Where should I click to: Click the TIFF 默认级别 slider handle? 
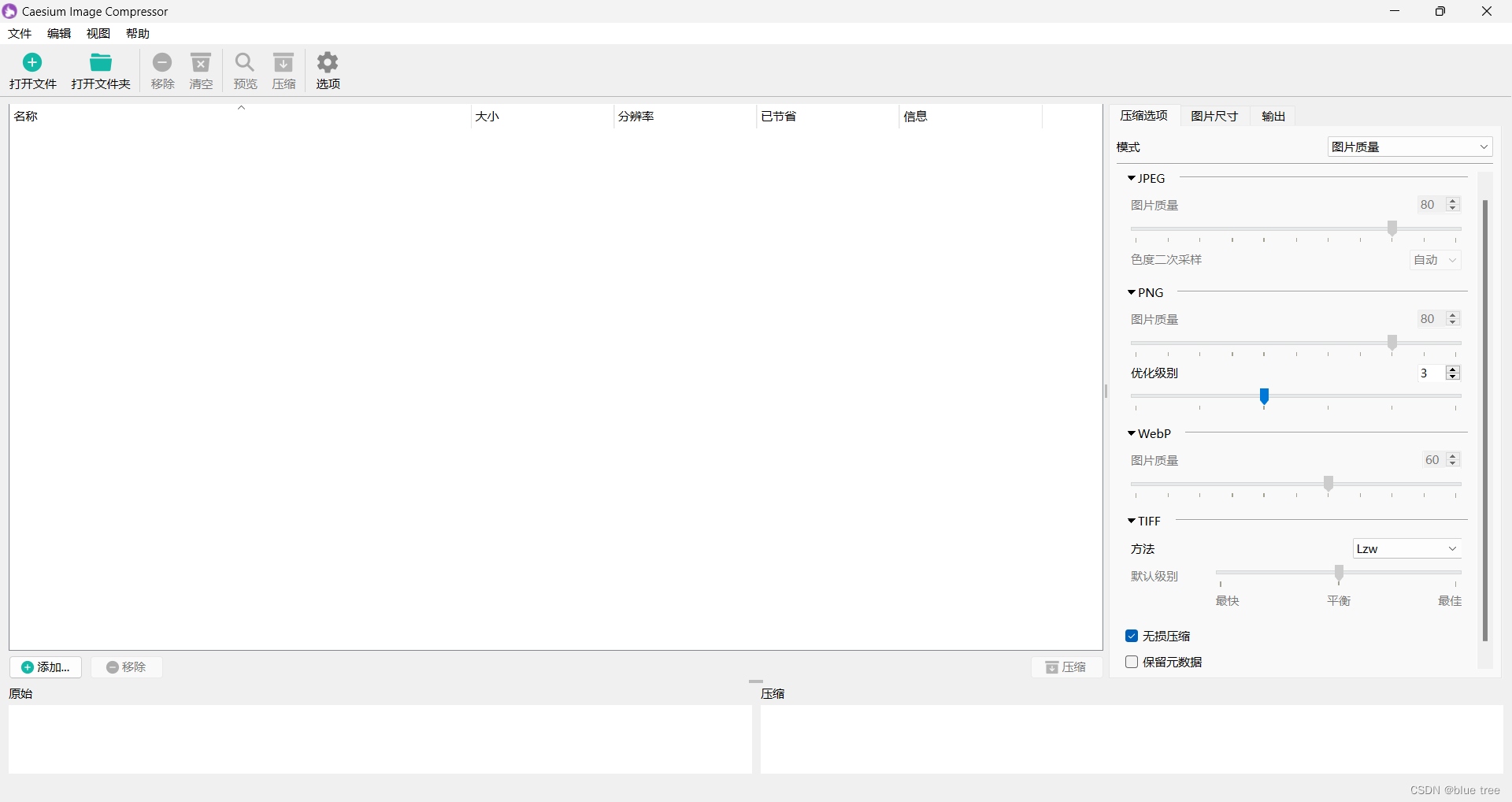[1339, 573]
